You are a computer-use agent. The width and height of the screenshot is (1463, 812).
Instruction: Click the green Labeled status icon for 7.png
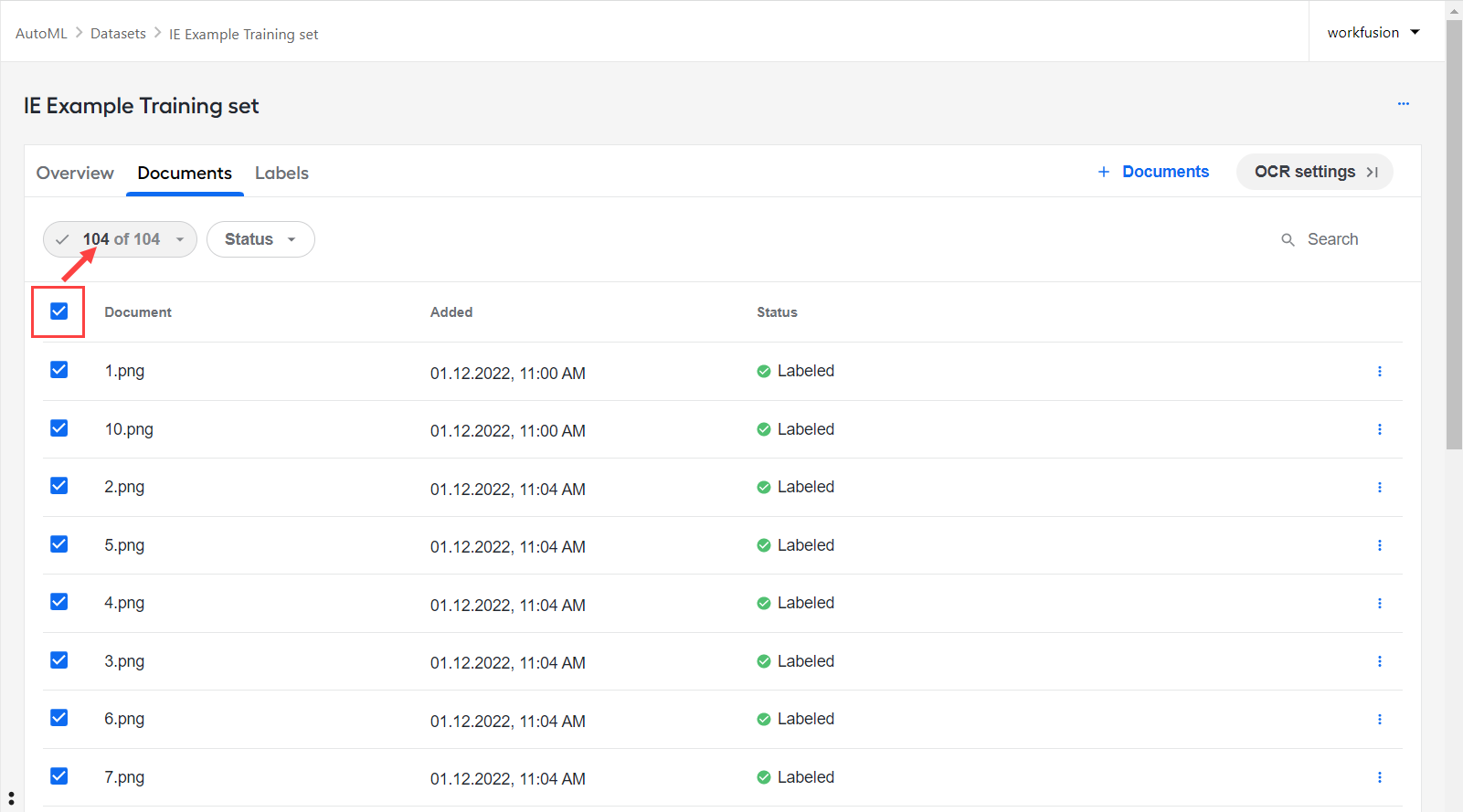(764, 777)
